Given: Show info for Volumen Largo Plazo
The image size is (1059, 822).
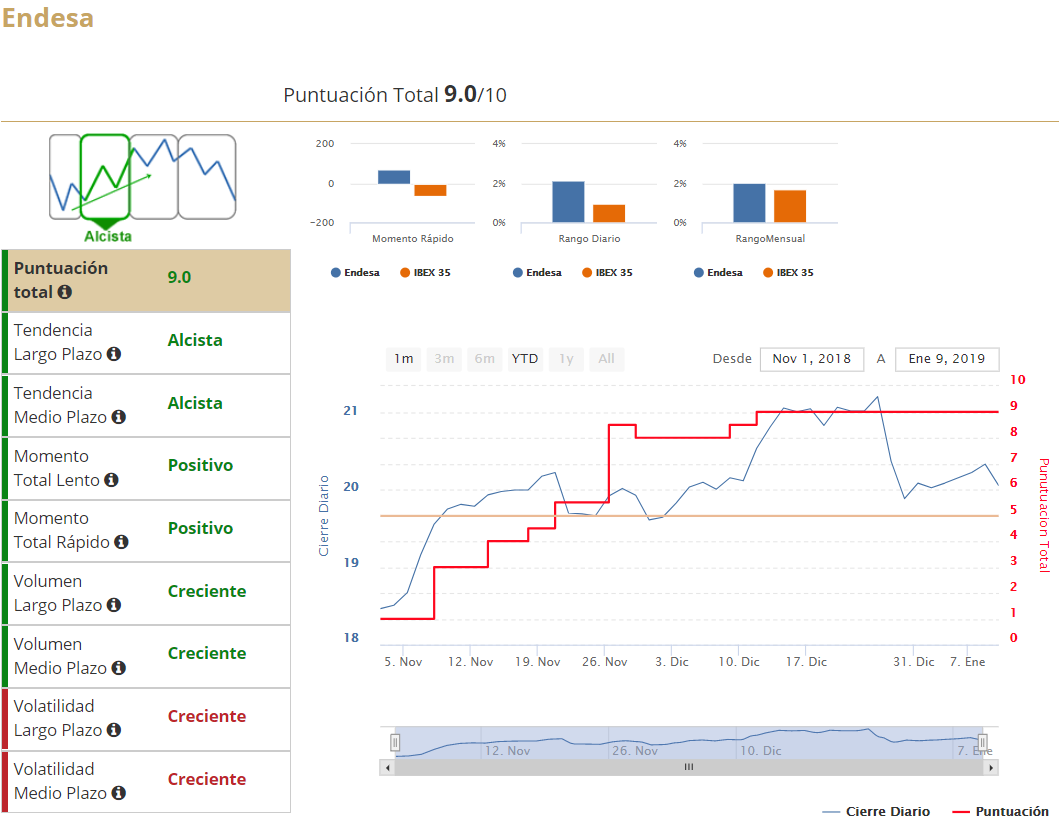Looking at the screenshot, I should coord(114,606).
